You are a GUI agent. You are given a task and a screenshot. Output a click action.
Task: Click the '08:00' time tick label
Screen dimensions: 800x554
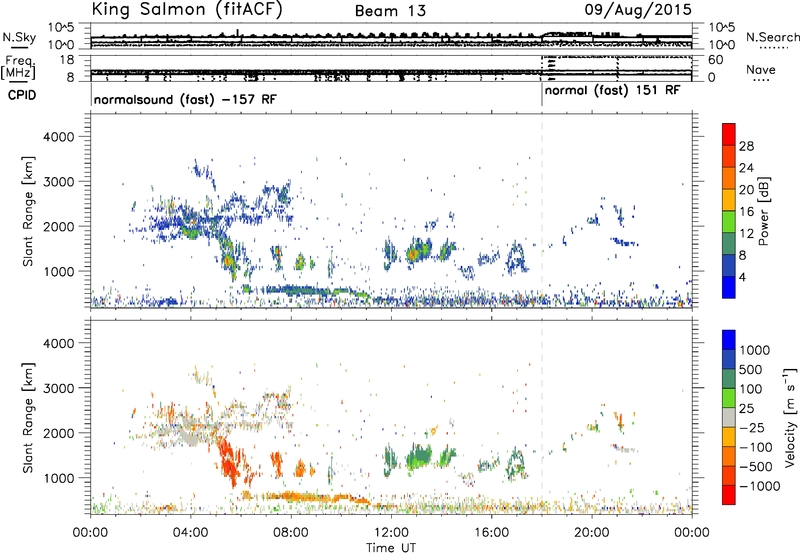coord(291,532)
